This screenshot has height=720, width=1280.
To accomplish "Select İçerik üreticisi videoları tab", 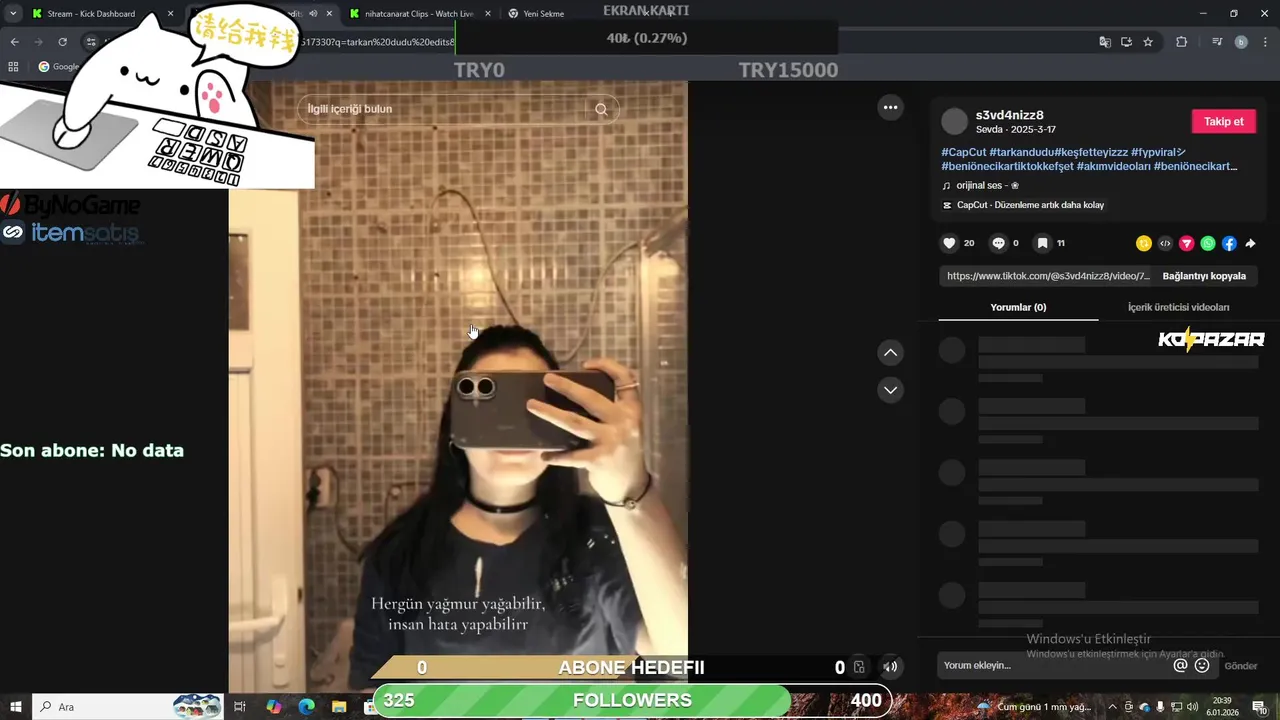I will pos(1178,307).
